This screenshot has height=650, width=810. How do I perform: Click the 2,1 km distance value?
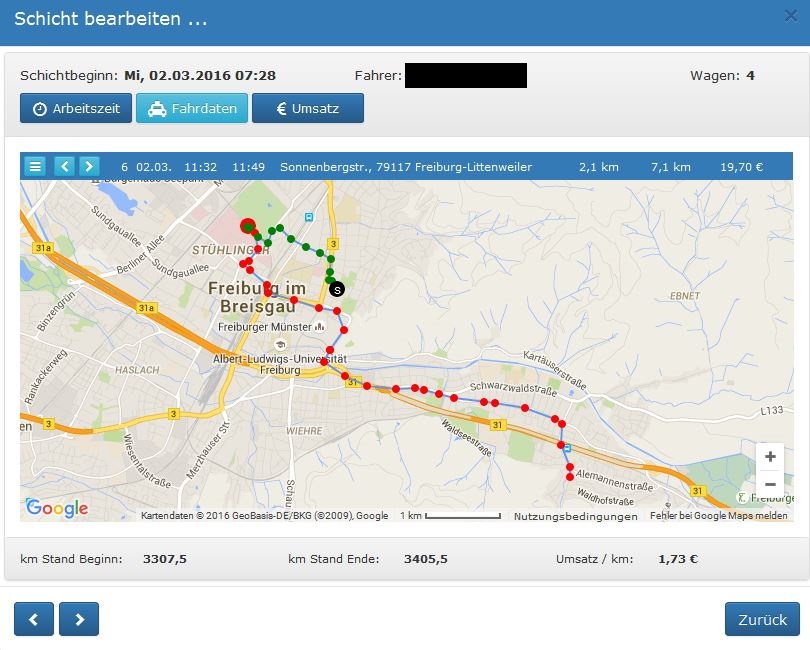tap(599, 167)
